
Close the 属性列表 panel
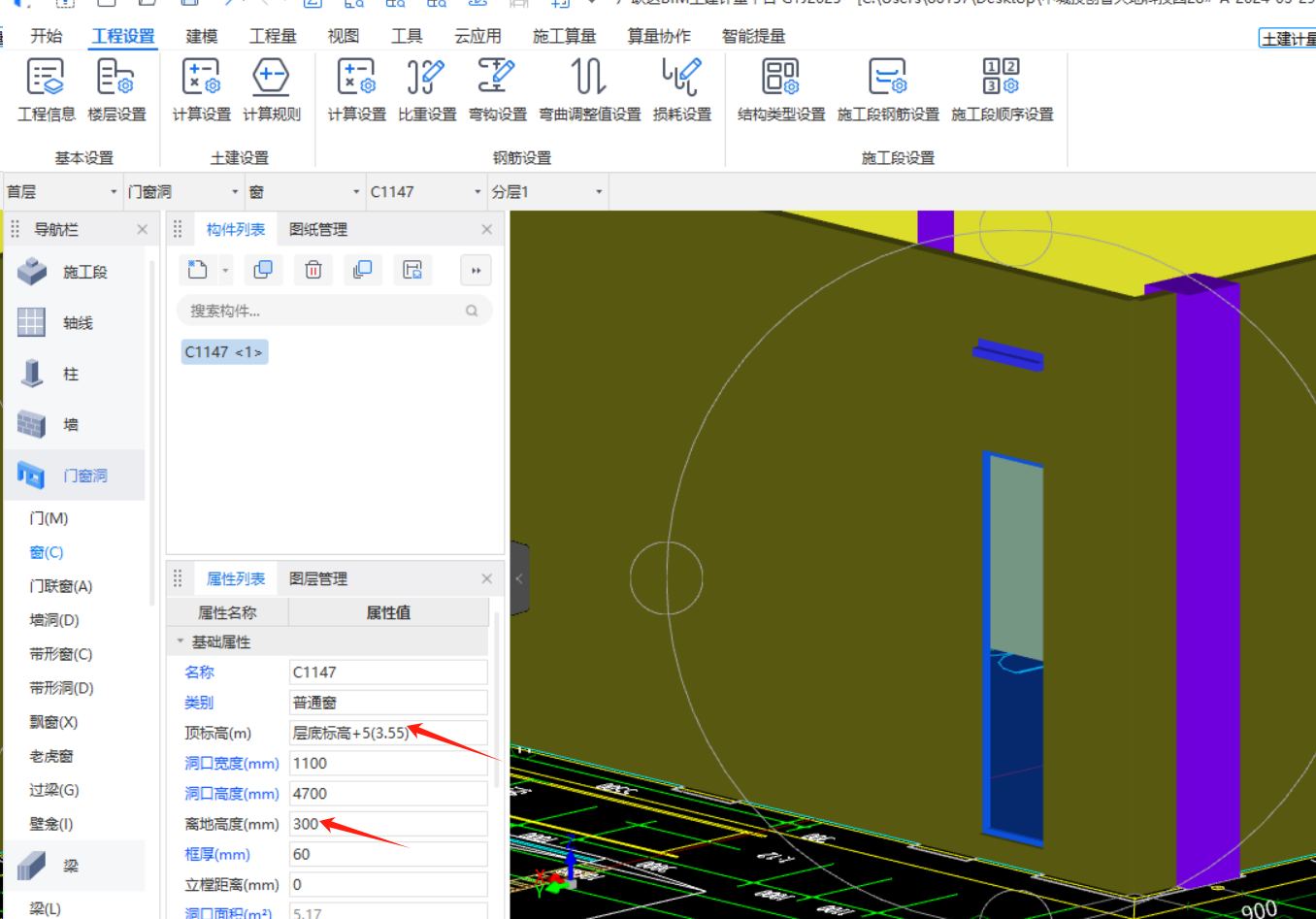[x=487, y=578]
